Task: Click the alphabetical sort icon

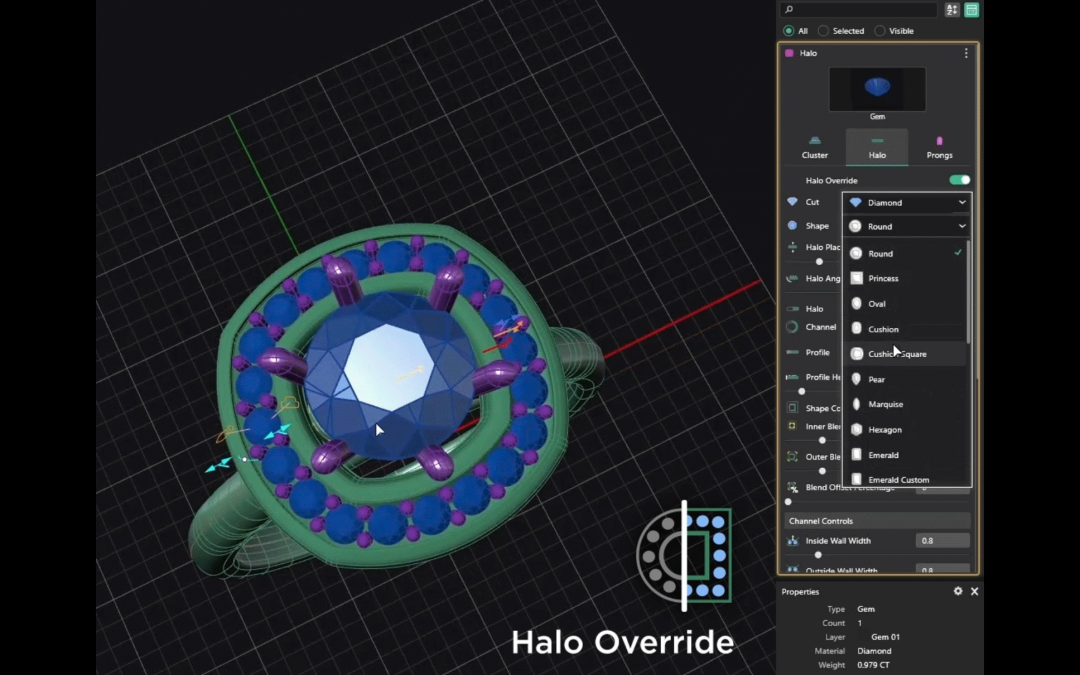Action: (951, 10)
